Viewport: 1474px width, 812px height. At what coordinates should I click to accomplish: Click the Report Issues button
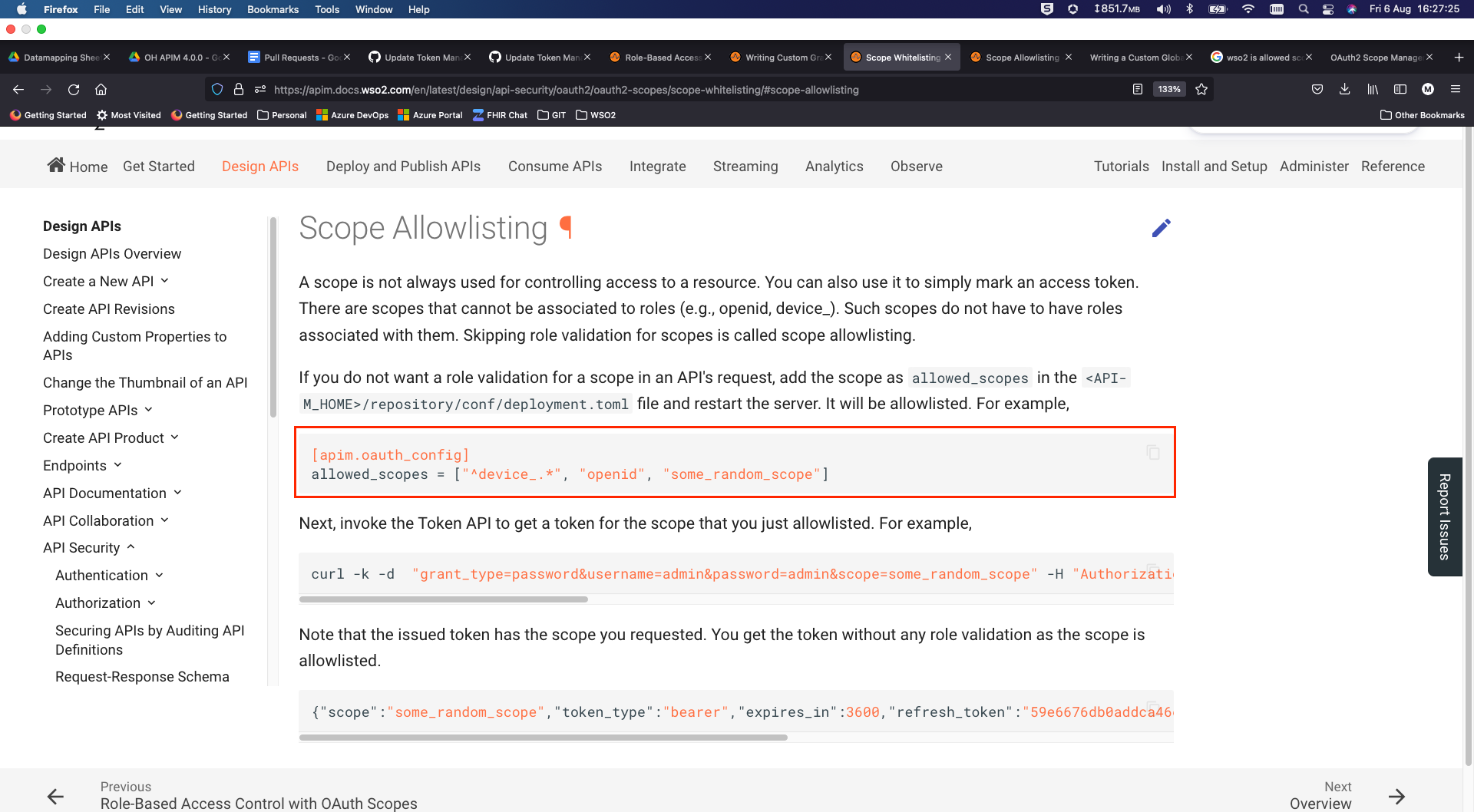(x=1445, y=517)
